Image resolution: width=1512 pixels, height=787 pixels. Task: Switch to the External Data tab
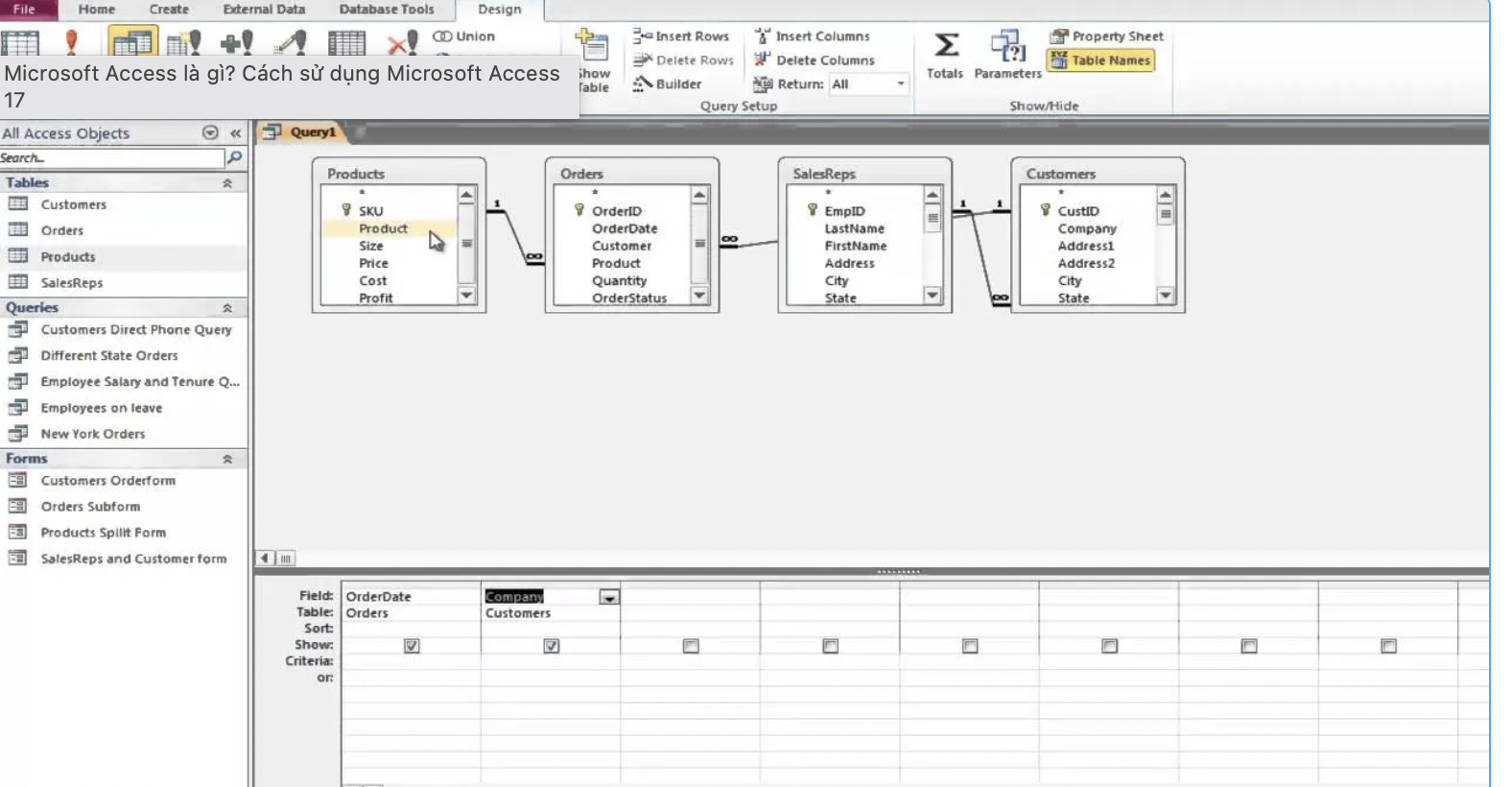point(264,10)
